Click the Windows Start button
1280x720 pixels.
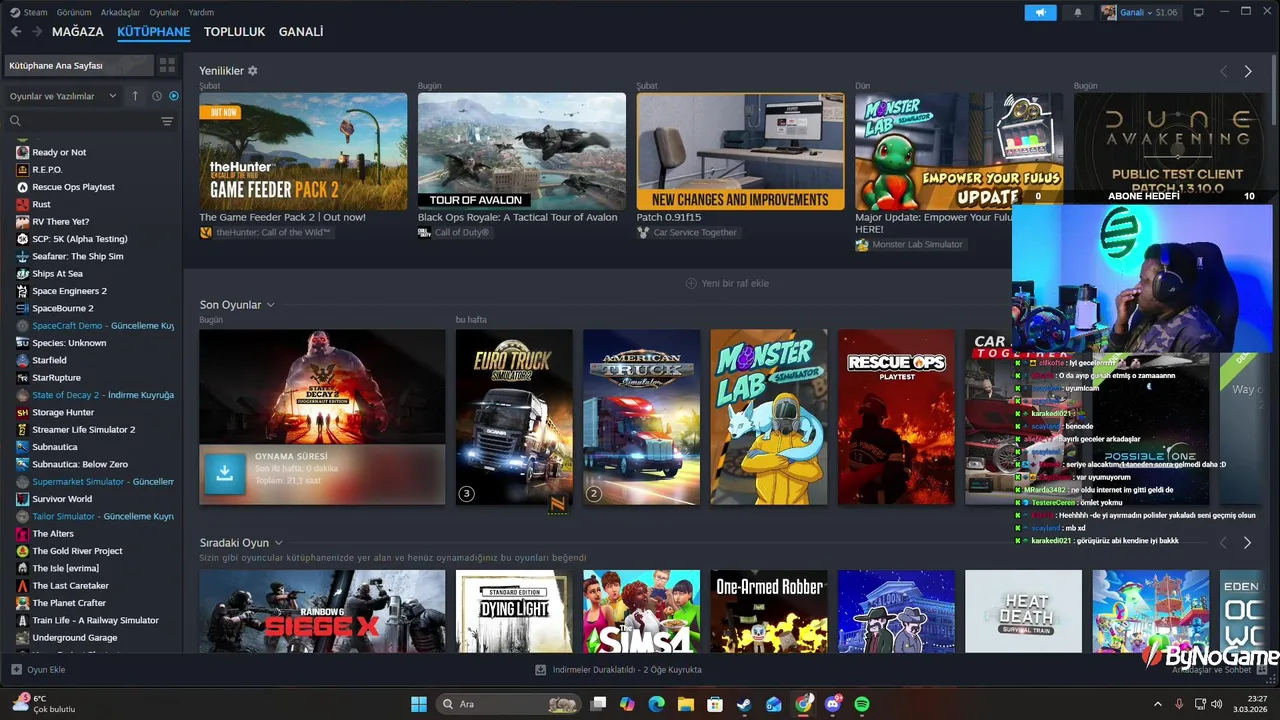pos(419,704)
